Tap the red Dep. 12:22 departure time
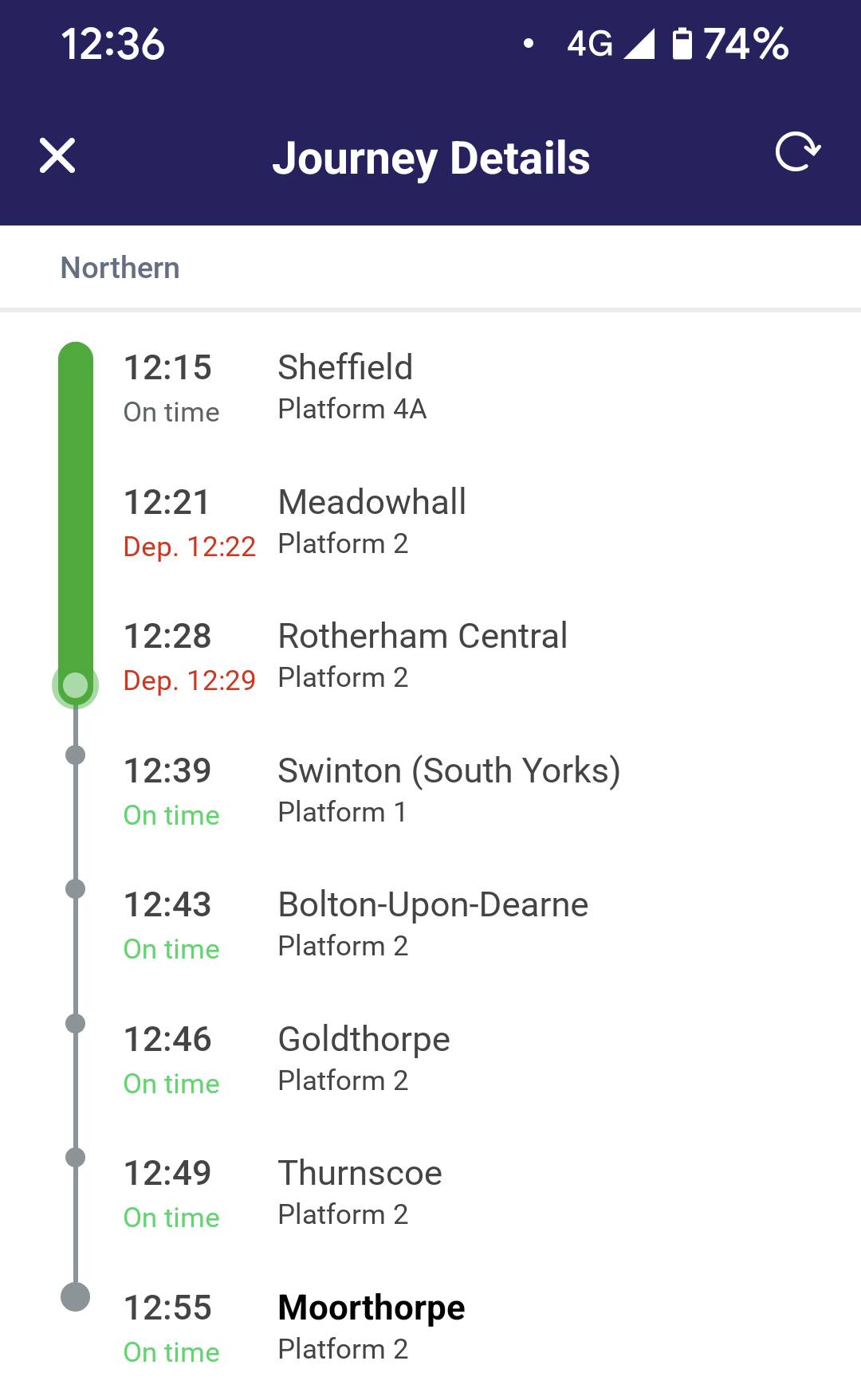Screen dimensions: 861x1400 190,547
